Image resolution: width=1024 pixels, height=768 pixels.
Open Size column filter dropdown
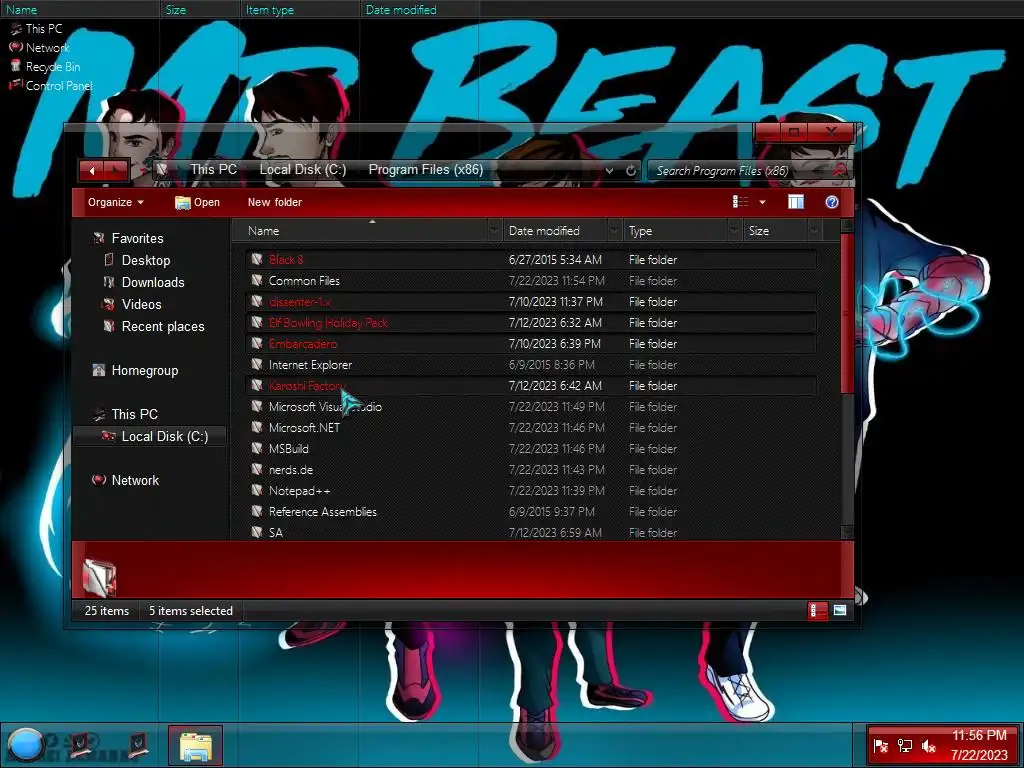pos(814,231)
